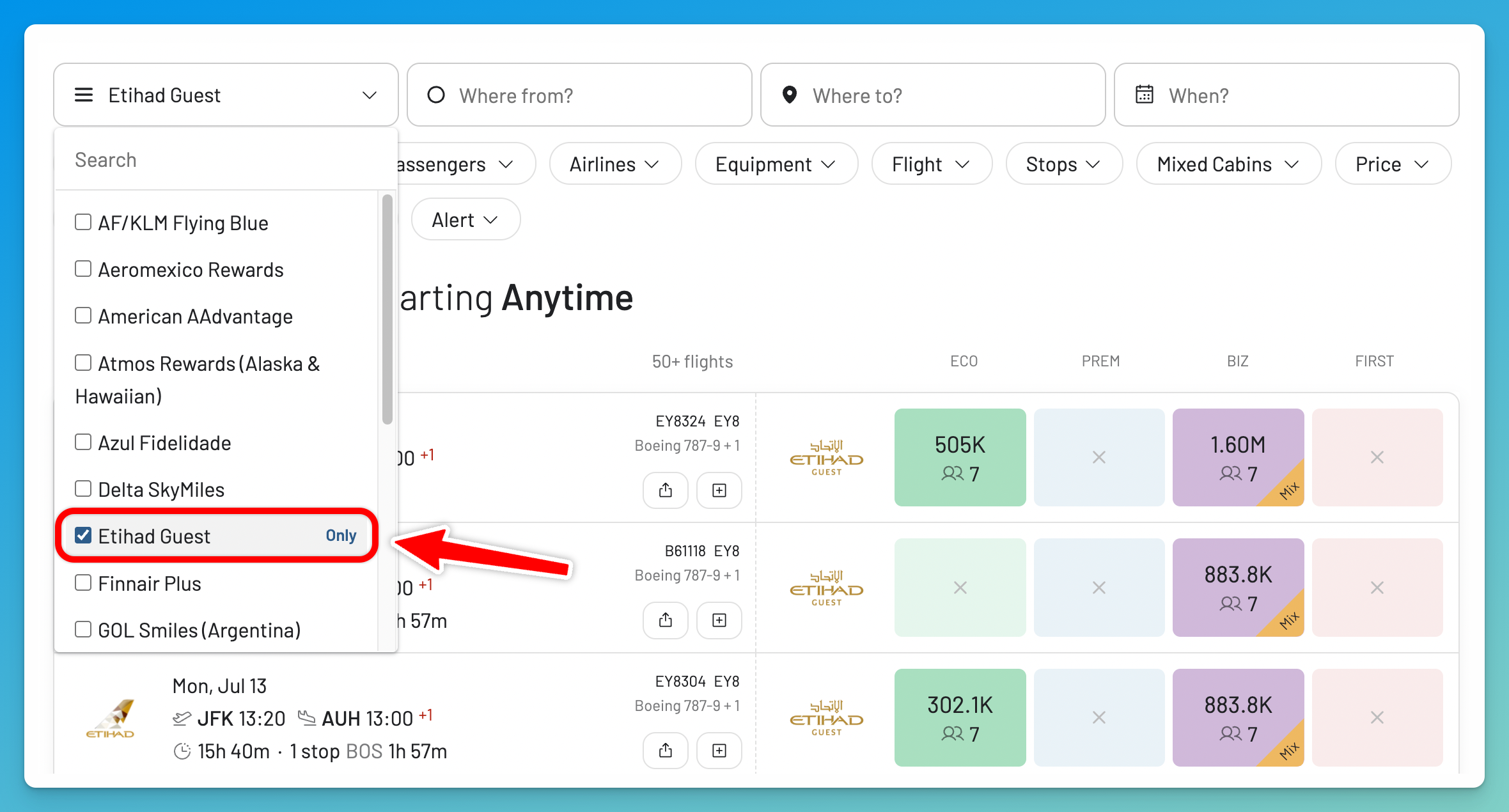Image resolution: width=1509 pixels, height=812 pixels.
Task: Tick the AF/KLM Flying Blue checkbox
Action: point(83,222)
